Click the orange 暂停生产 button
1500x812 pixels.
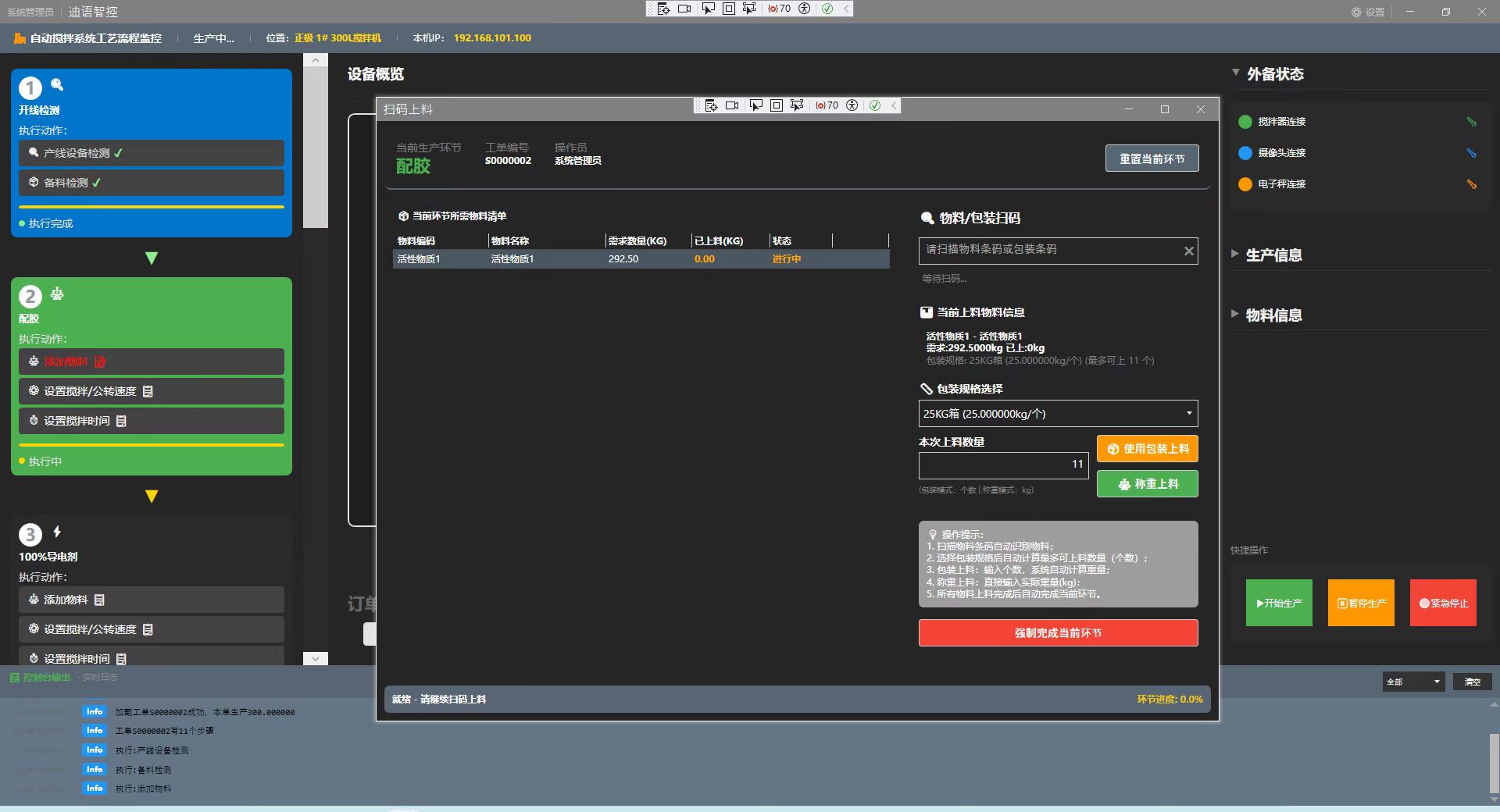(x=1361, y=603)
